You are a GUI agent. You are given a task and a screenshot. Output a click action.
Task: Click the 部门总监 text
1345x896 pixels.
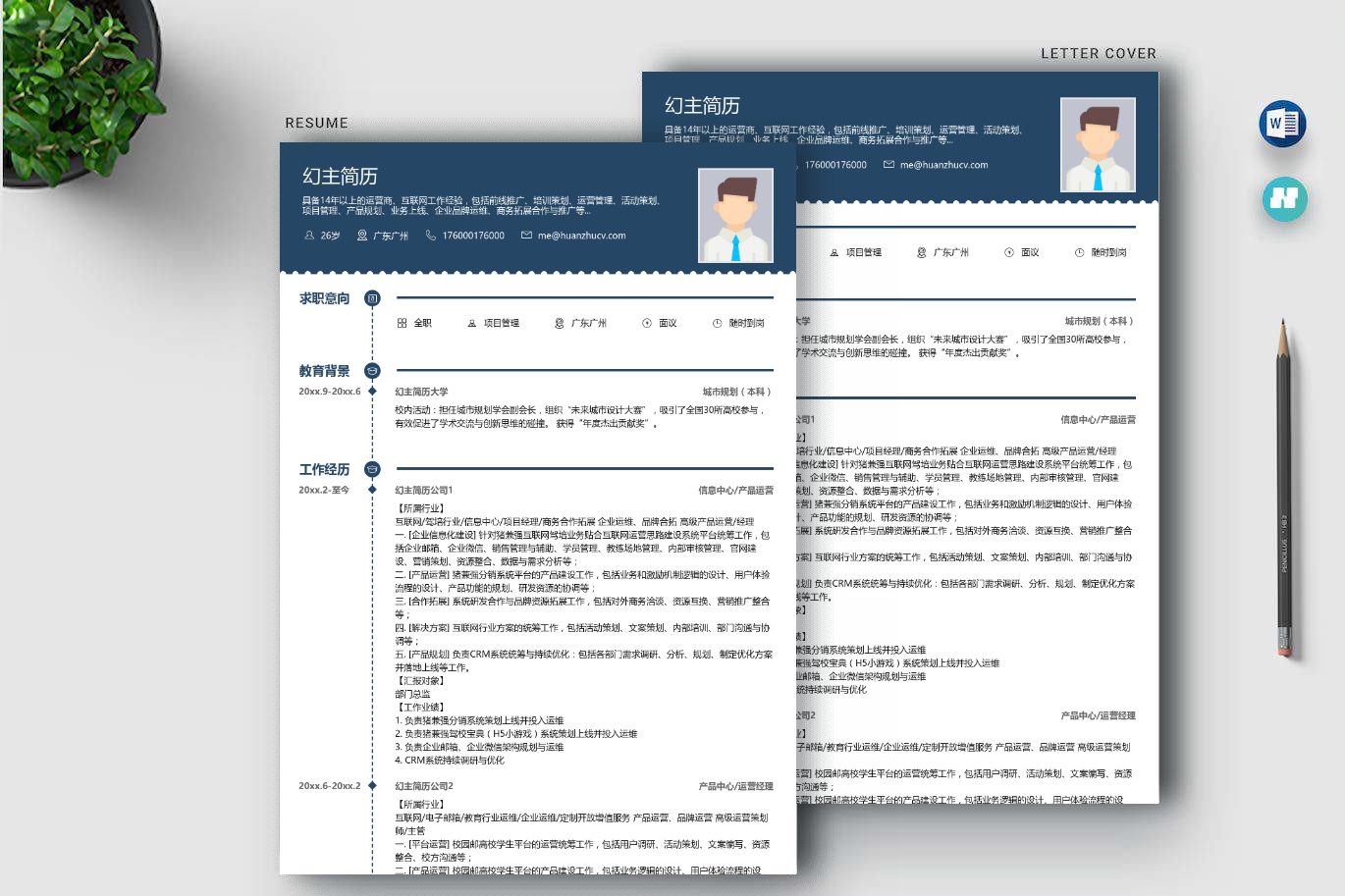point(412,694)
